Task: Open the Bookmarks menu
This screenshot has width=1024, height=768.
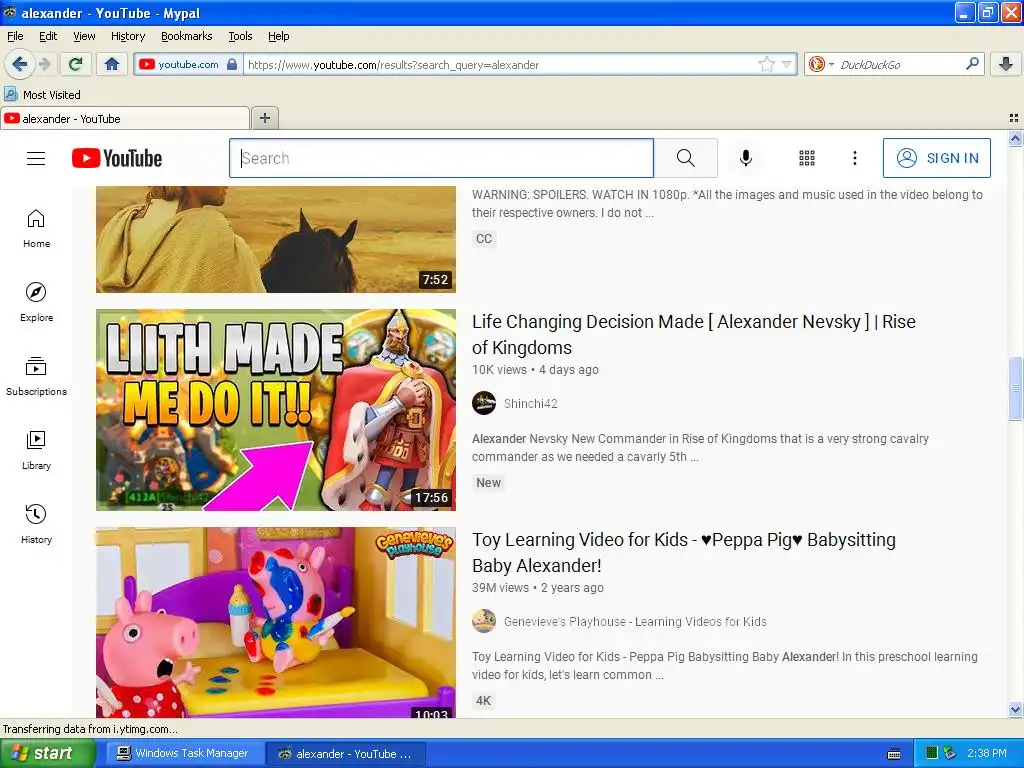Action: 186,36
